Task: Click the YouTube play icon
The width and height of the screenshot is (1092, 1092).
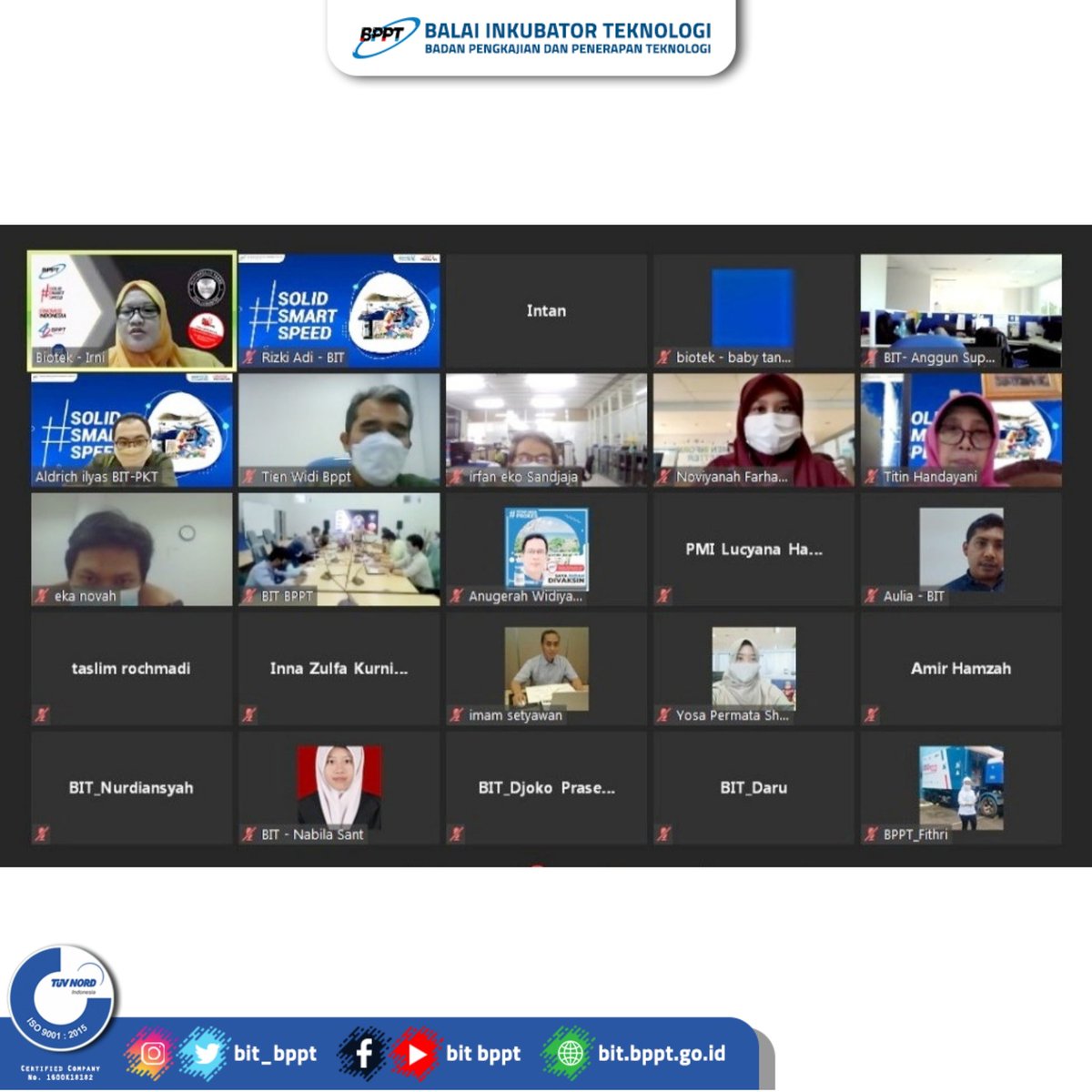Action: tap(418, 1052)
